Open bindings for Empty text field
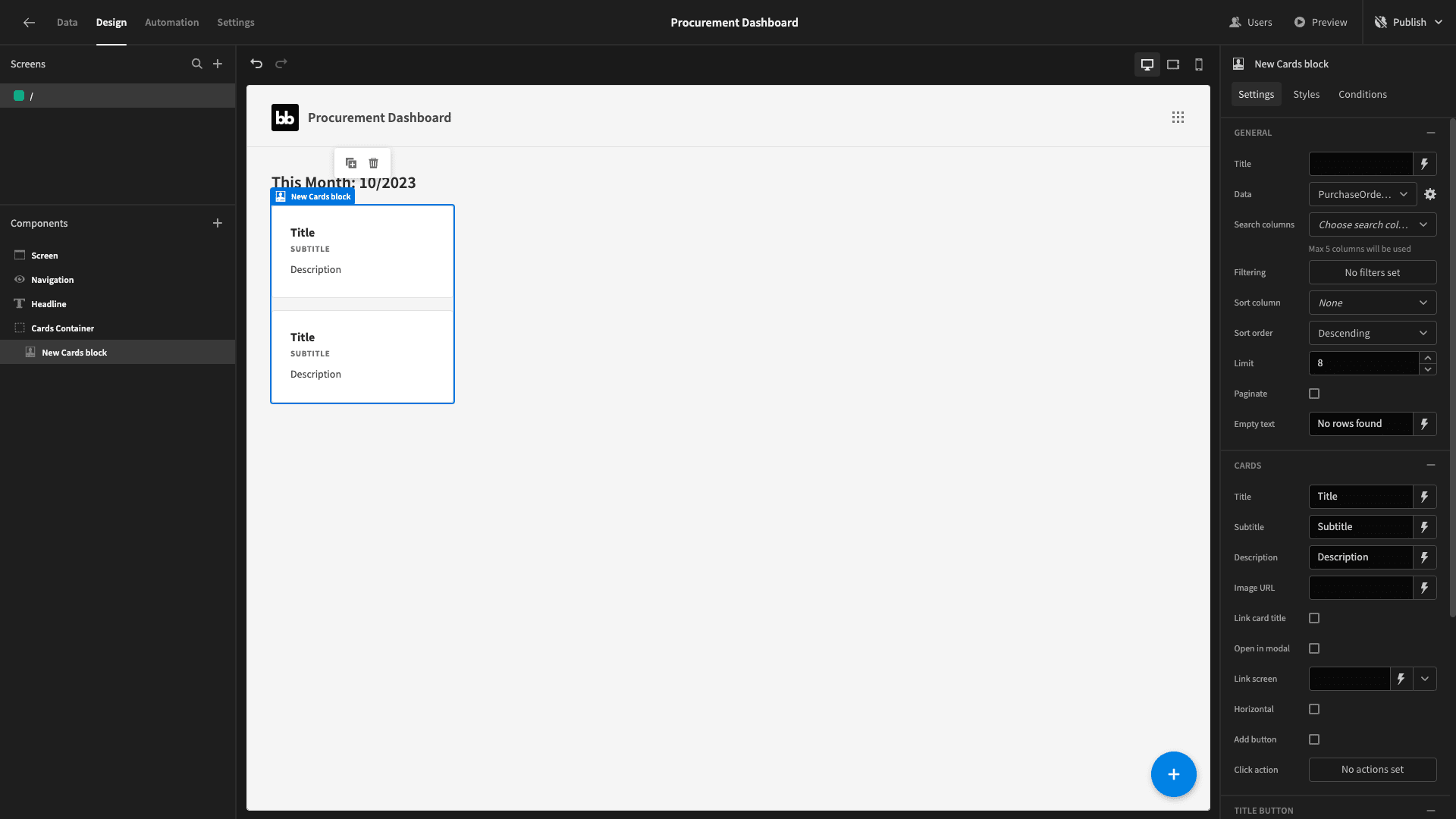Image resolution: width=1456 pixels, height=819 pixels. (1425, 424)
